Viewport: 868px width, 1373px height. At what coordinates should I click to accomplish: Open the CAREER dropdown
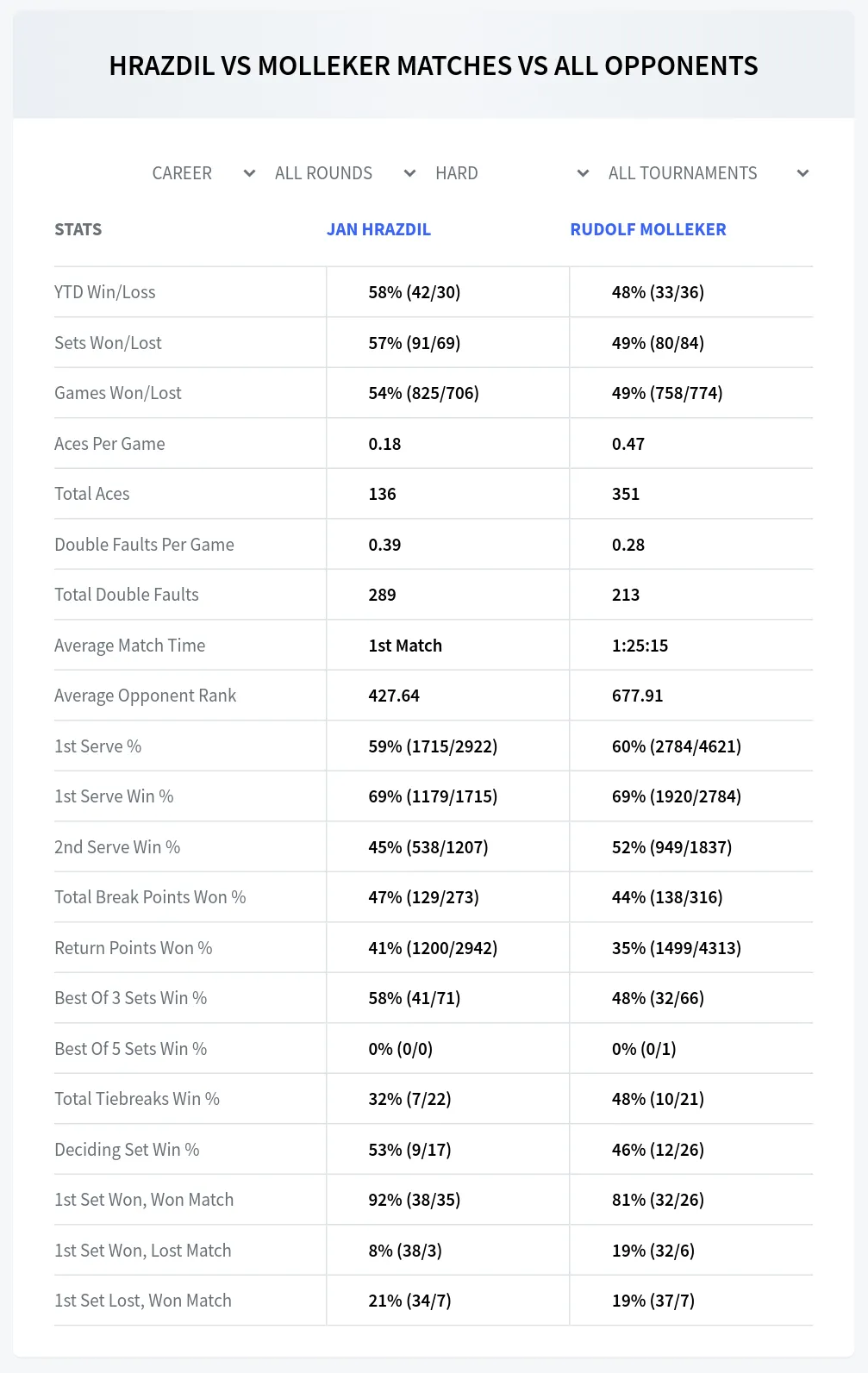click(203, 173)
